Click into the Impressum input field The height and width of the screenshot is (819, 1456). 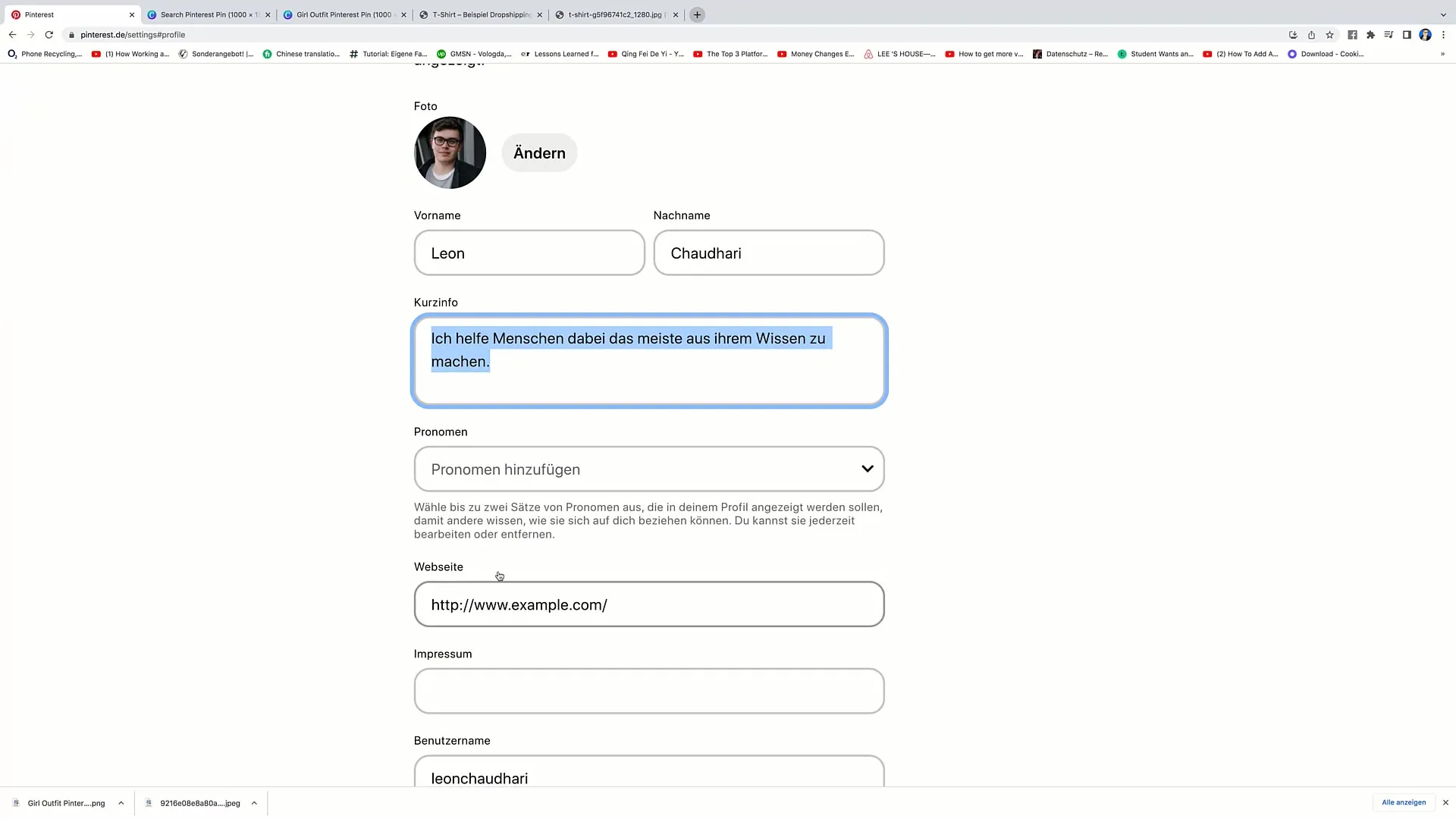click(649, 691)
